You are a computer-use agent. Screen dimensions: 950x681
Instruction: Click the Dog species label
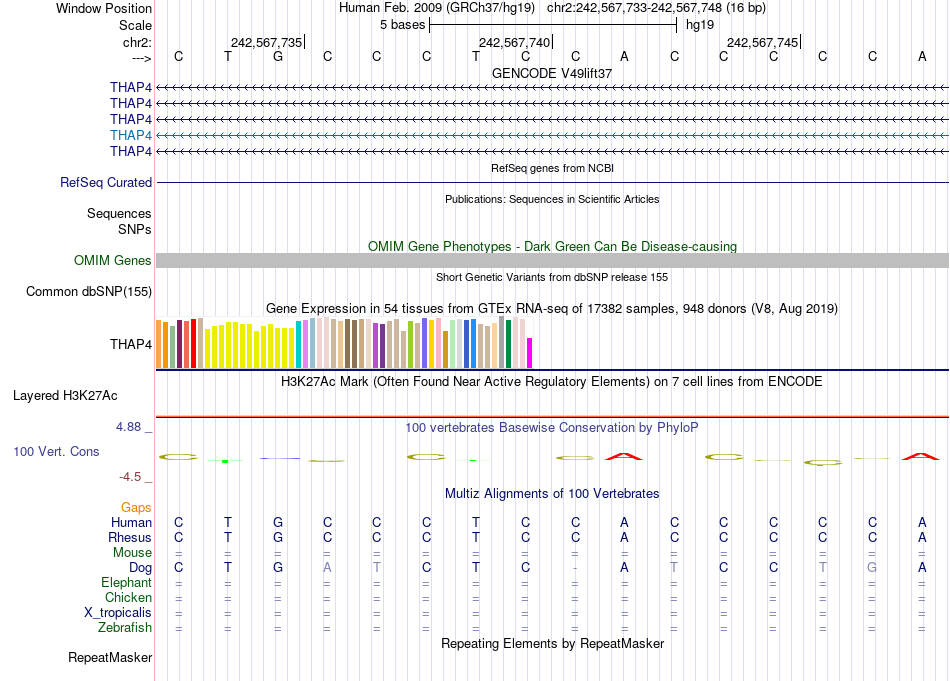coord(141,568)
